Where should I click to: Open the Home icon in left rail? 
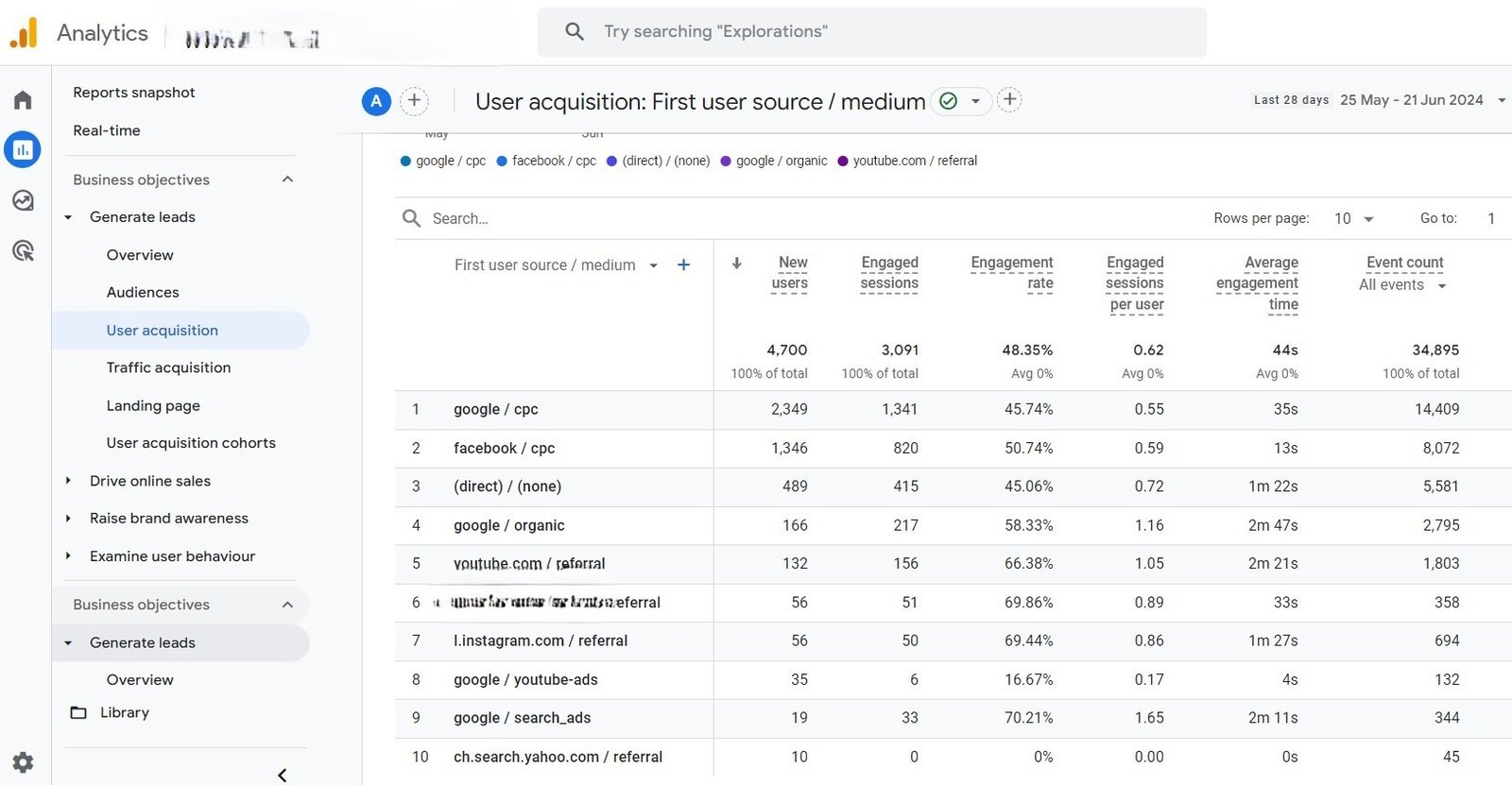[x=23, y=100]
